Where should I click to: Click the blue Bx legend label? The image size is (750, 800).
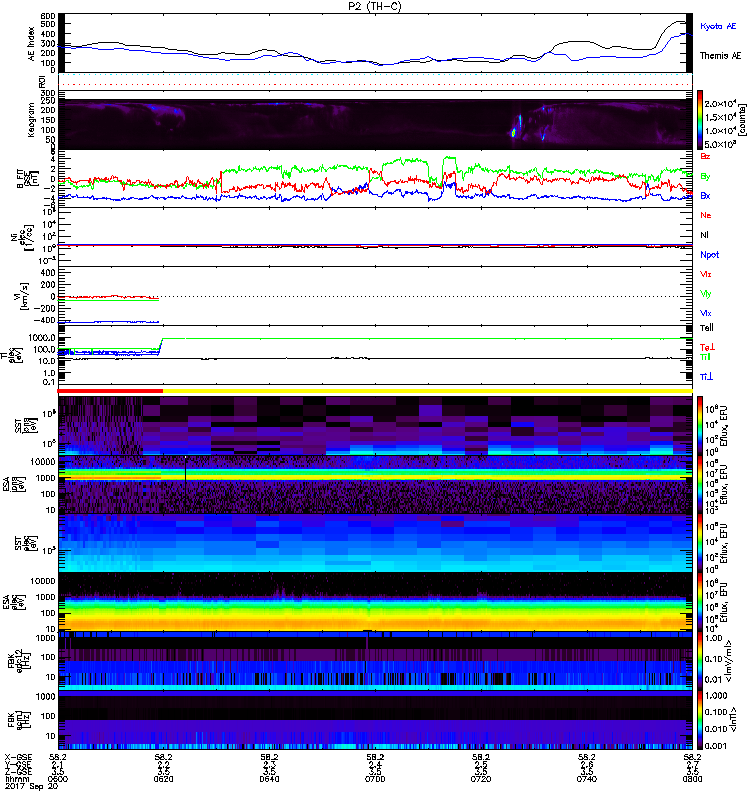(705, 195)
